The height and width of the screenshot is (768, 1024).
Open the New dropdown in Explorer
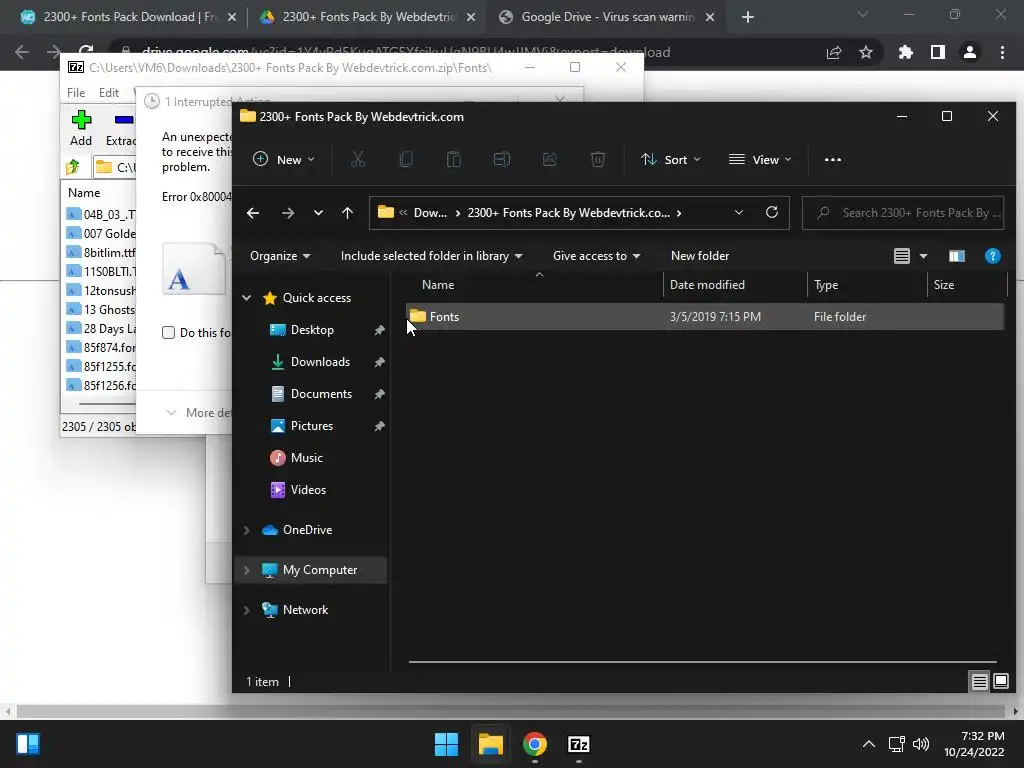pyautogui.click(x=283, y=159)
